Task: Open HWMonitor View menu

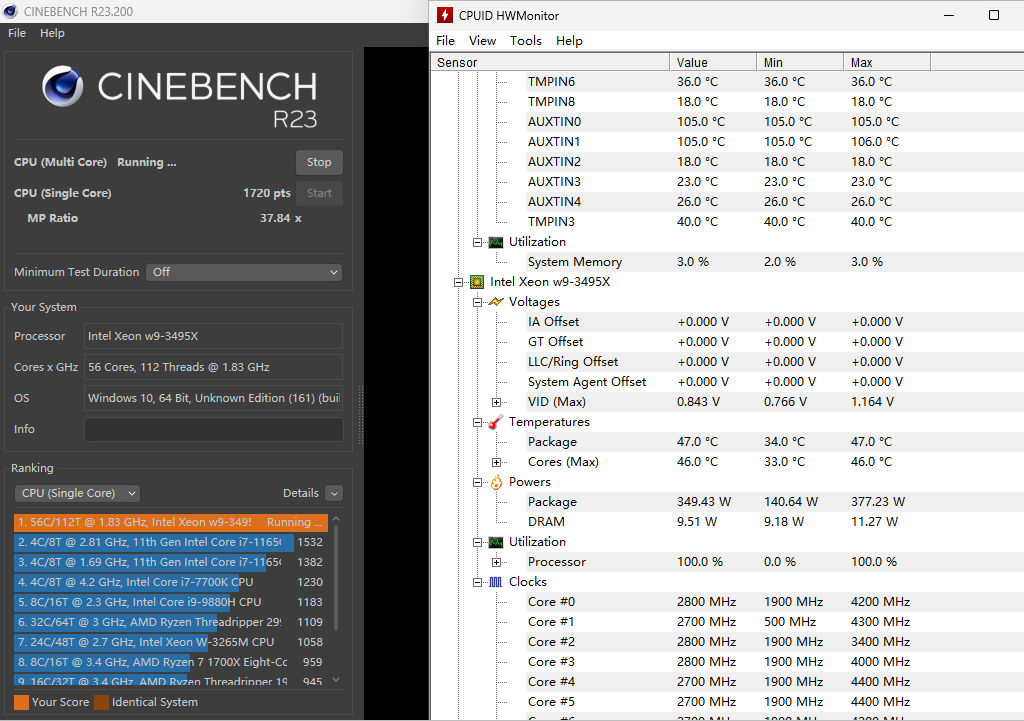Action: pyautogui.click(x=483, y=40)
